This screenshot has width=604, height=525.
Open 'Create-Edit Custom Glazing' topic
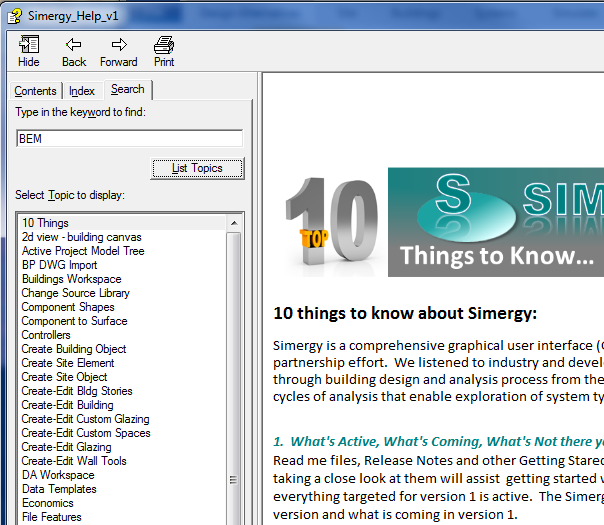85,419
